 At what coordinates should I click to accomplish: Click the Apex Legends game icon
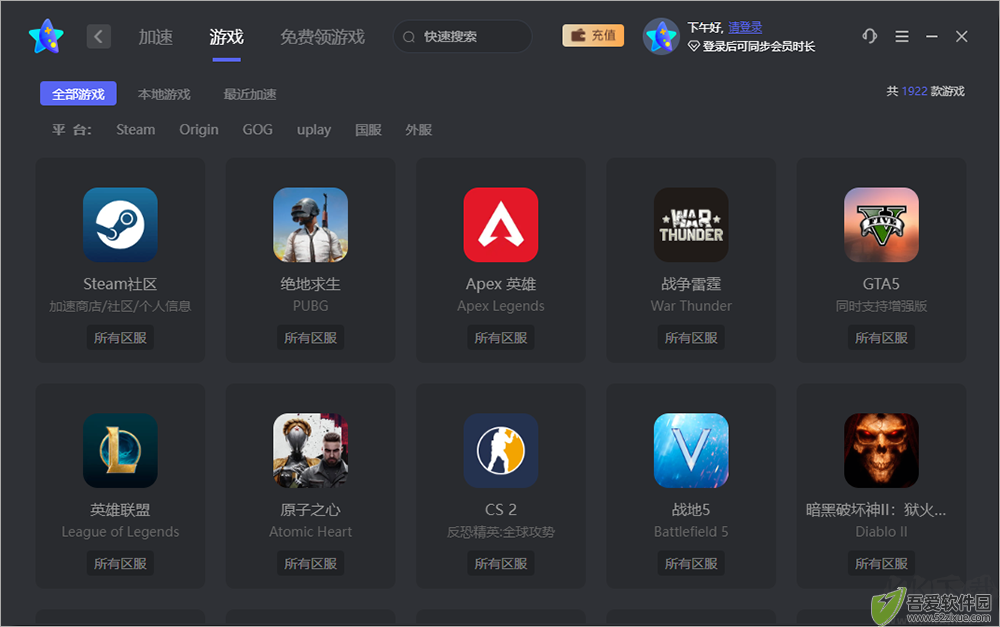coord(501,225)
